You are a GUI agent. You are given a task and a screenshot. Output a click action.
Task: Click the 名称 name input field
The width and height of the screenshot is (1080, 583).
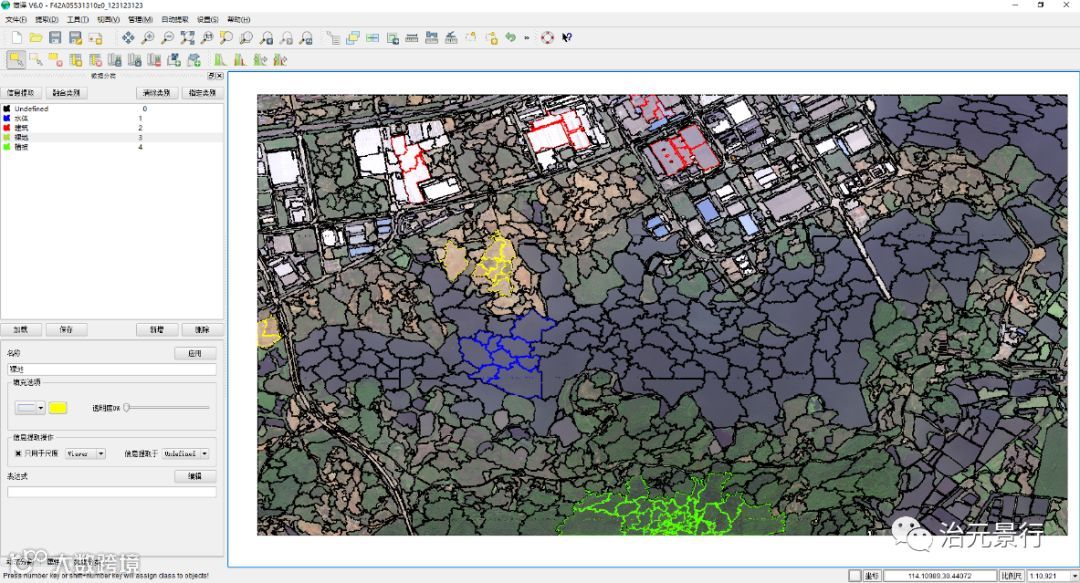[x=112, y=369]
